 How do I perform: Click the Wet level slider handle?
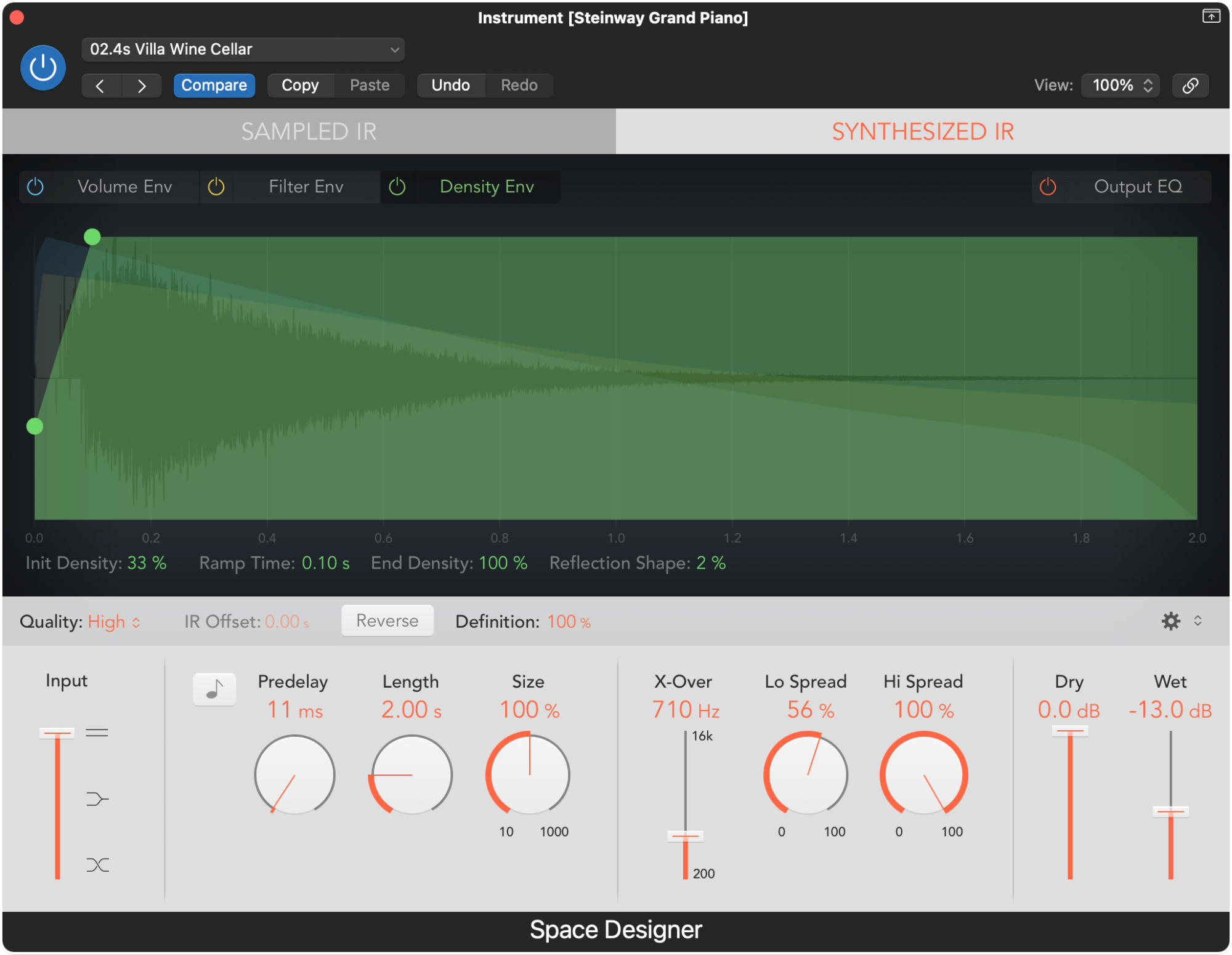pyautogui.click(x=1170, y=811)
